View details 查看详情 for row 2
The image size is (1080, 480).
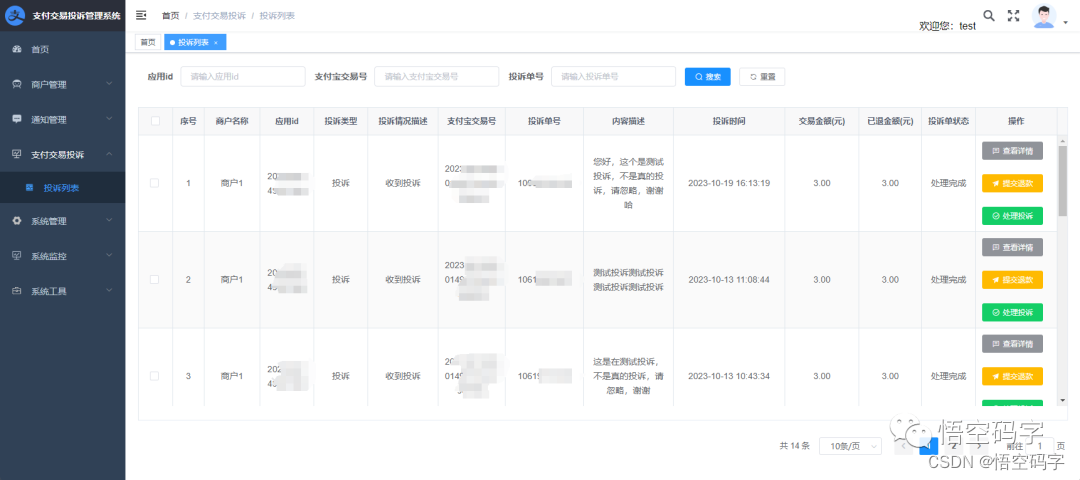[x=1012, y=247]
